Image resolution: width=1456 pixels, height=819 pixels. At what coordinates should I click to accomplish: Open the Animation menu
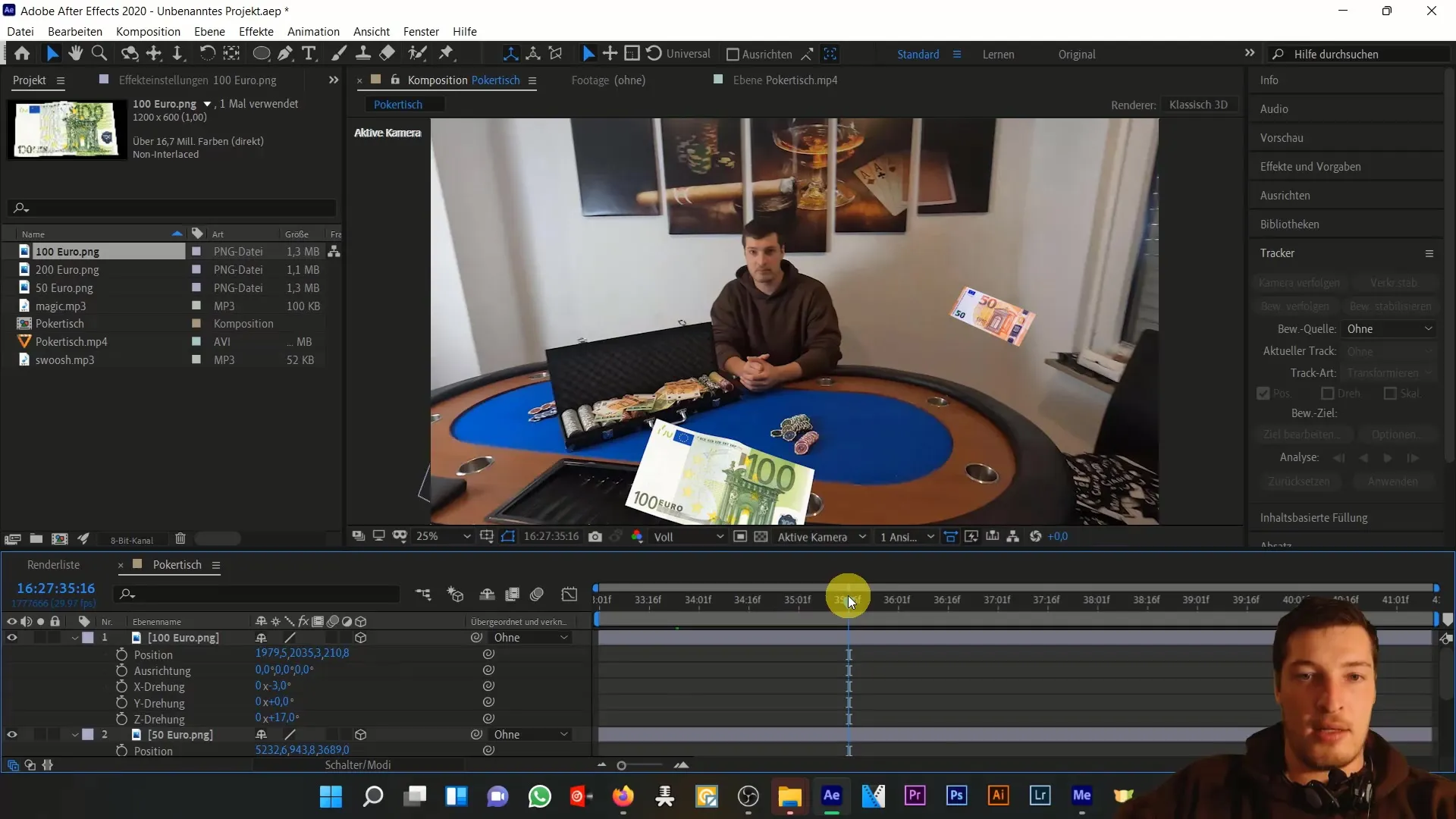coord(313,32)
